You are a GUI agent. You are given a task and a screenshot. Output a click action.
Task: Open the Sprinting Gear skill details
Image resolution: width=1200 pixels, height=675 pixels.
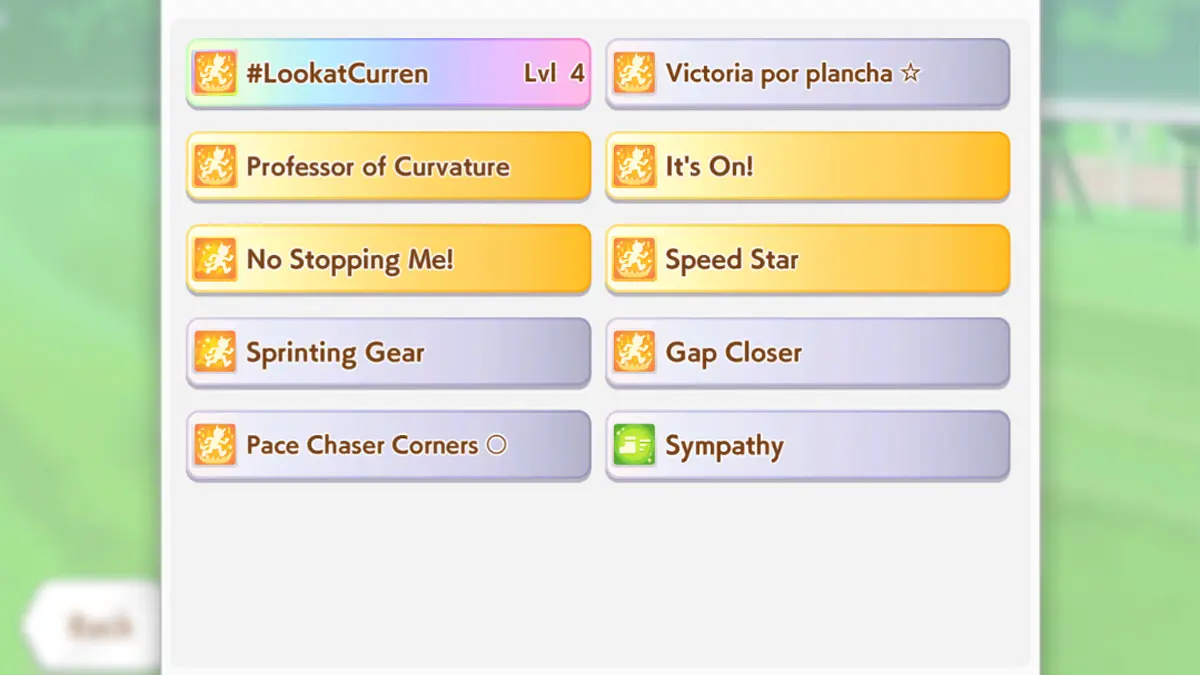coord(388,352)
